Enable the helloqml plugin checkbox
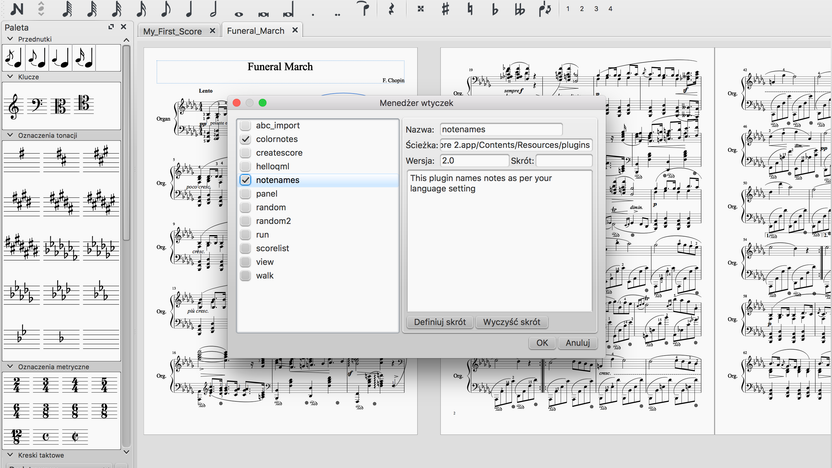832x468 pixels. pyautogui.click(x=245, y=166)
